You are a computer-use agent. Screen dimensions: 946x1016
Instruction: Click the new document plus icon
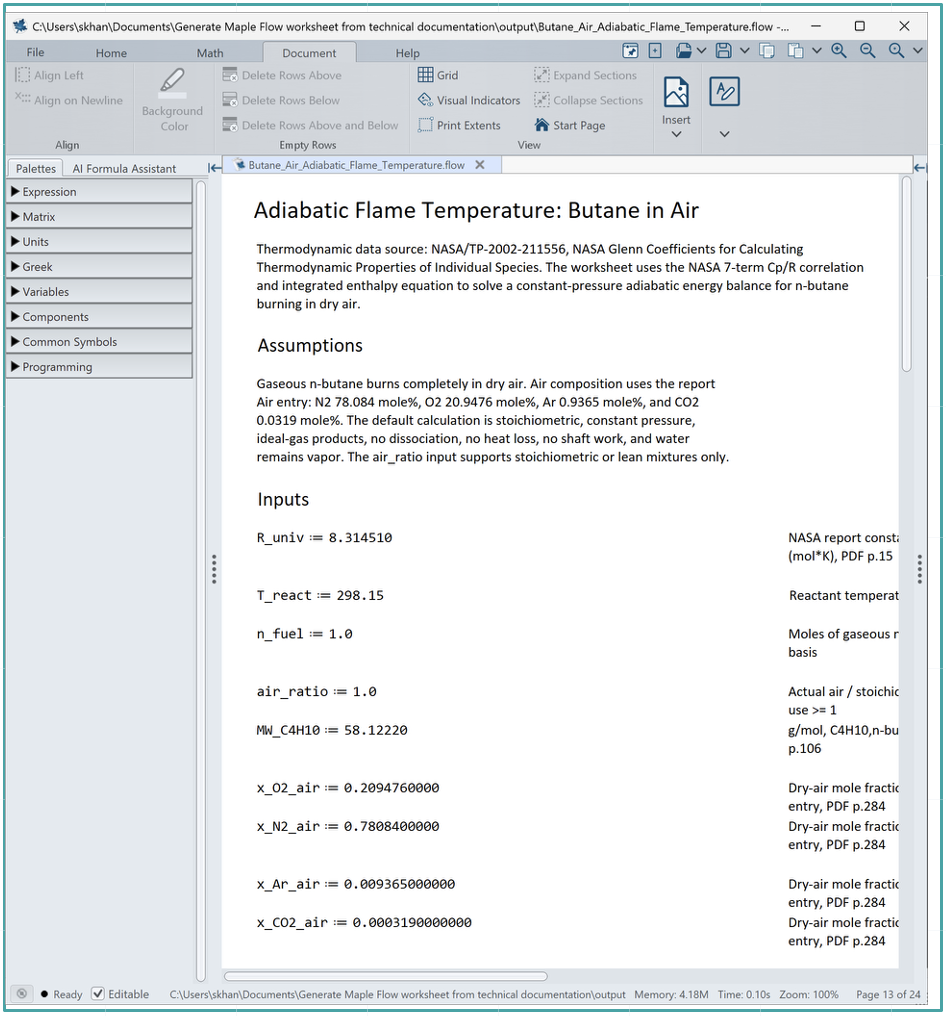(655, 51)
